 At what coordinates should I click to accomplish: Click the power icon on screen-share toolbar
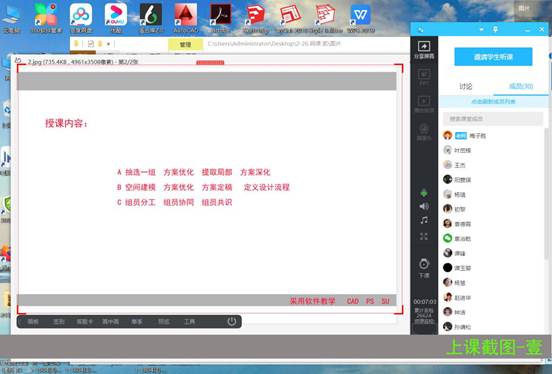coord(232,321)
